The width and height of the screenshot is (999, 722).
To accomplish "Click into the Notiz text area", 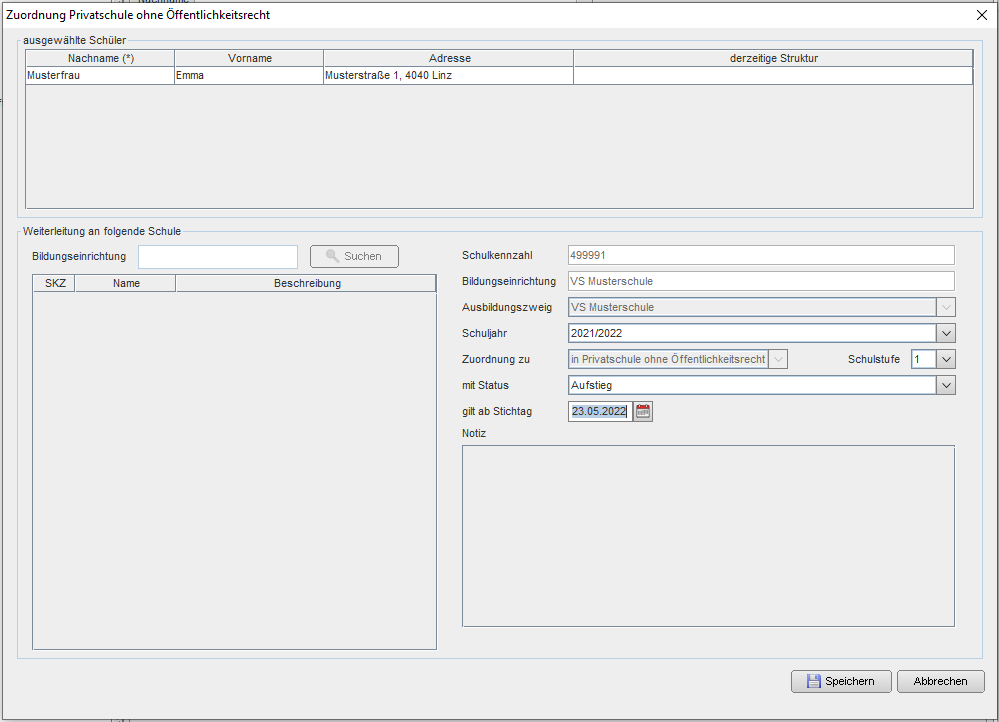I will click(708, 536).
